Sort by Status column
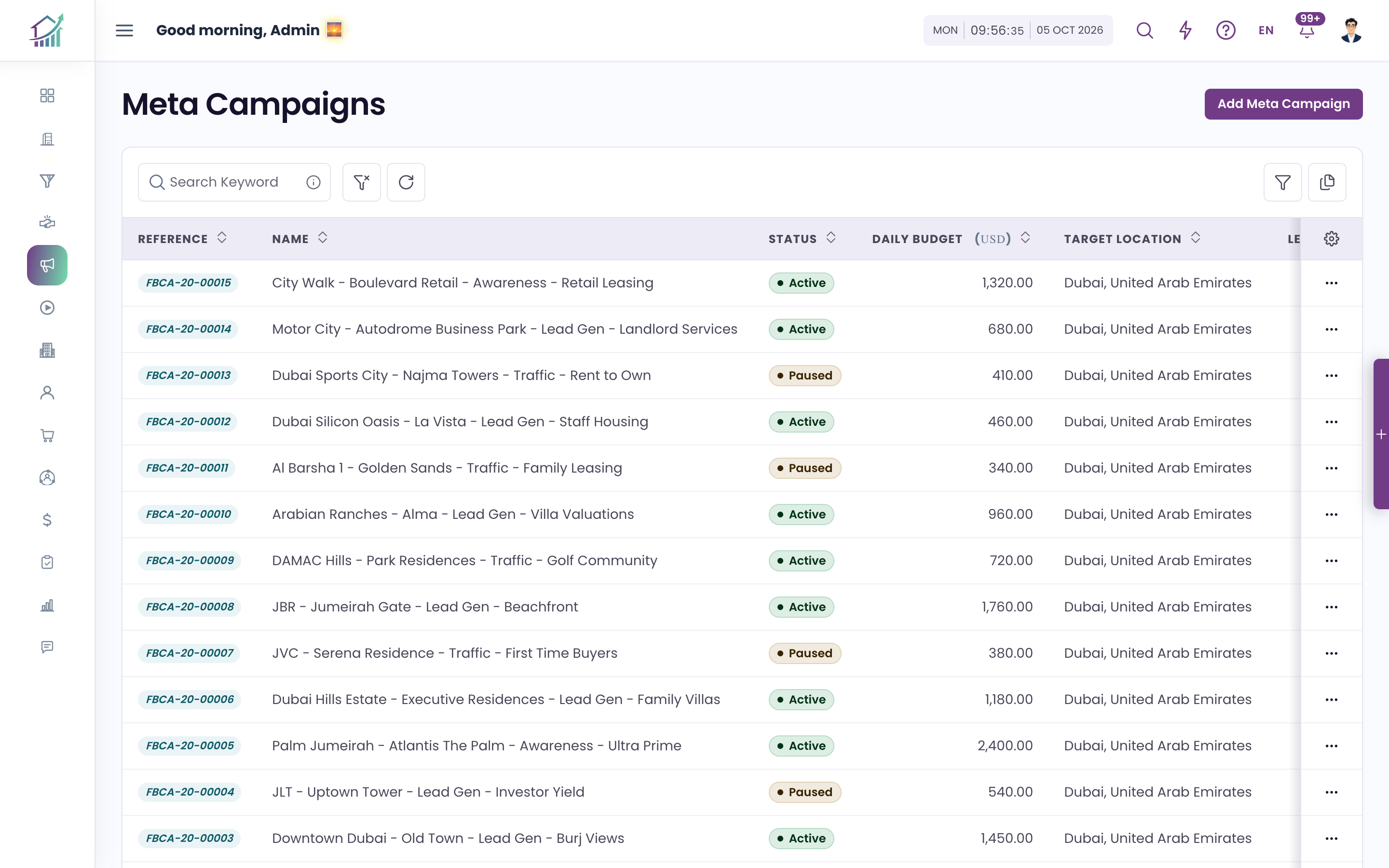The width and height of the screenshot is (1389, 868). pyautogui.click(x=831, y=238)
